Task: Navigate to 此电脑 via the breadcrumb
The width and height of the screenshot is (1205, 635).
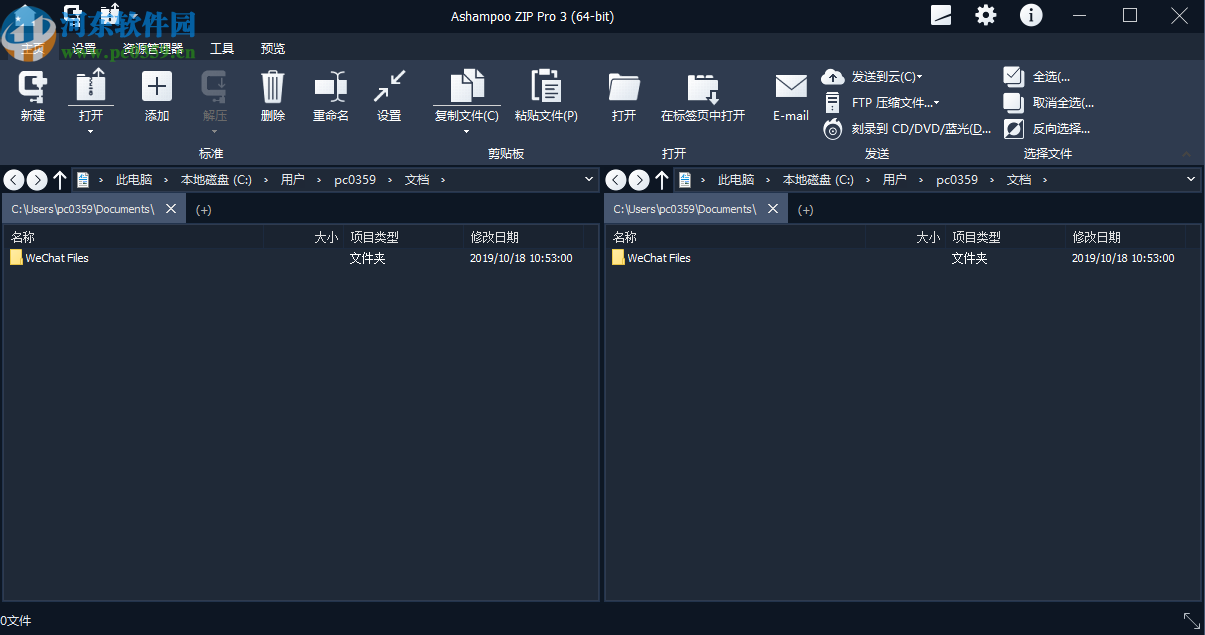Action: pyautogui.click(x=134, y=179)
